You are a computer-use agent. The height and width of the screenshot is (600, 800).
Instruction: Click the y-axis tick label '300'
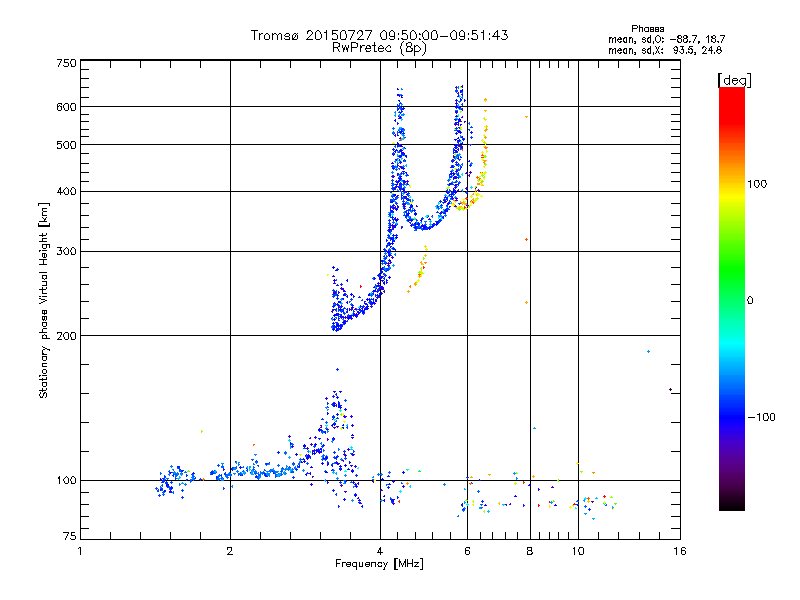coord(66,251)
